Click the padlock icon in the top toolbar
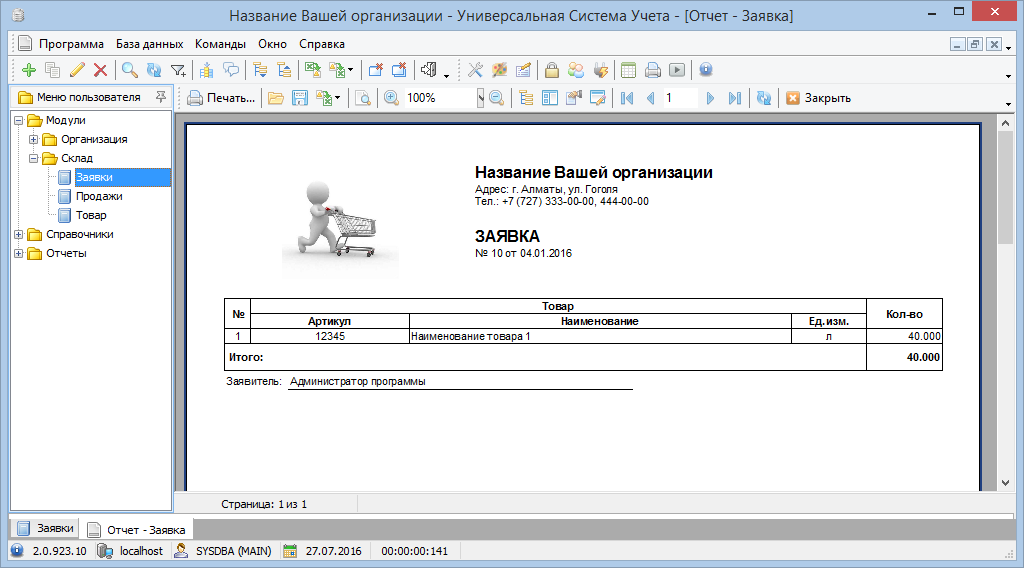This screenshot has width=1024, height=568. 551,70
